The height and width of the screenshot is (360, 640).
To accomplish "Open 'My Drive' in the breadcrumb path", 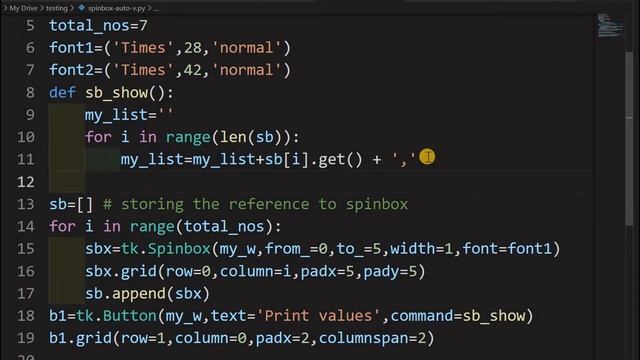I will tap(23, 8).
